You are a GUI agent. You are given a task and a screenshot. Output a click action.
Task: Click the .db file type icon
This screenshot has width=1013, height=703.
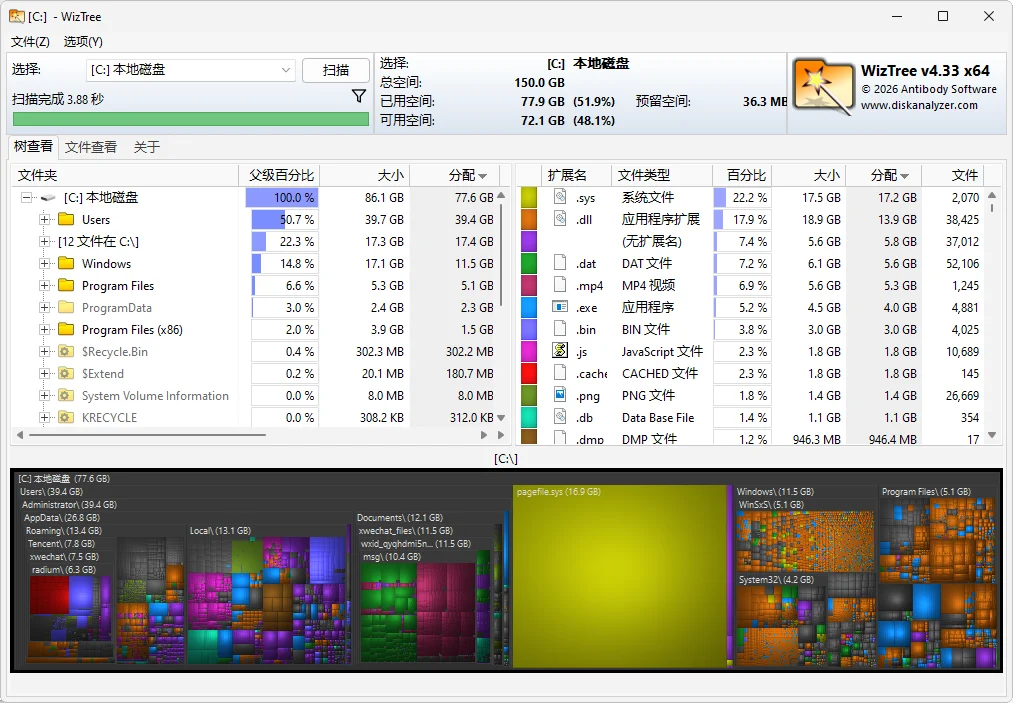click(x=560, y=416)
